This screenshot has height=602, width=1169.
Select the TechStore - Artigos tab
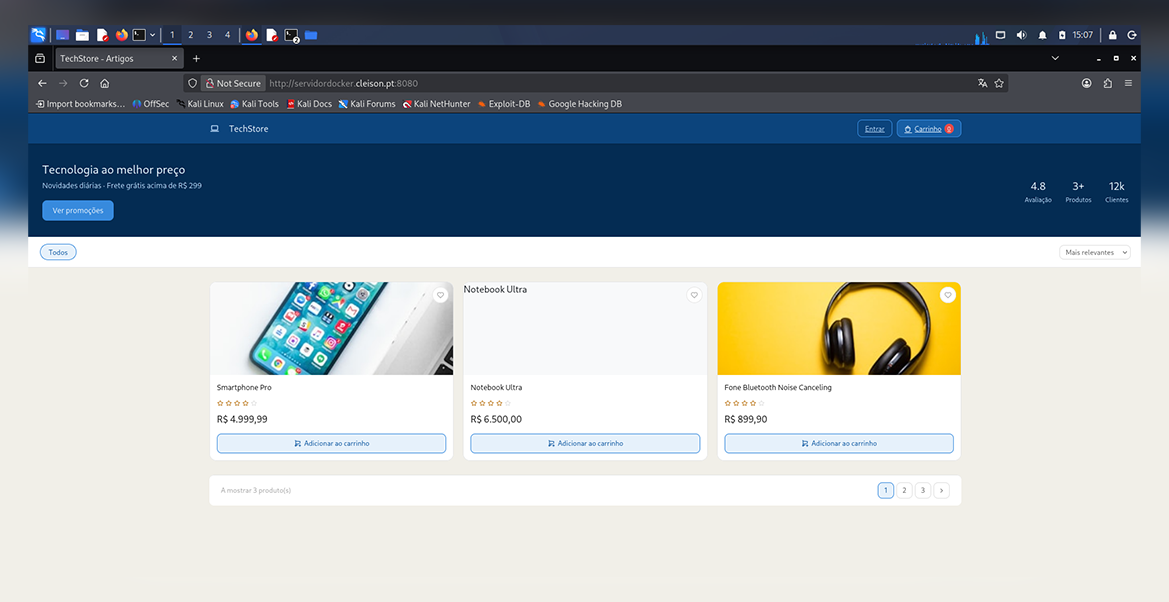(119, 58)
